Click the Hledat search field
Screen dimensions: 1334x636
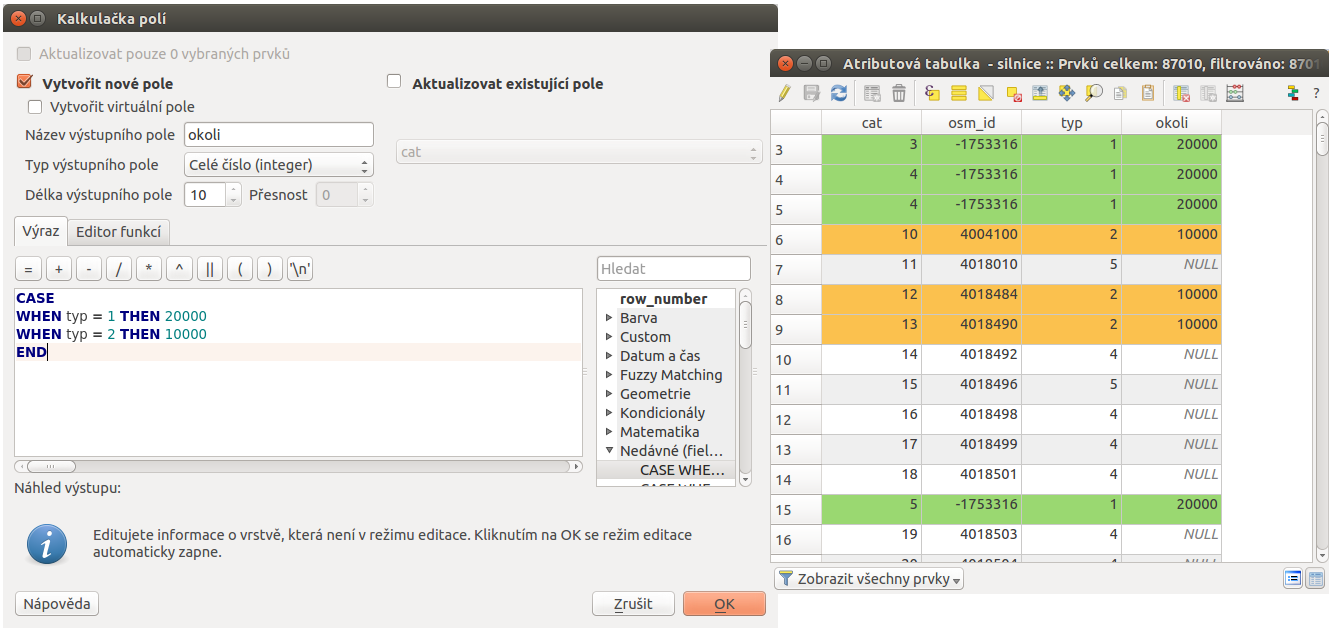click(673, 269)
